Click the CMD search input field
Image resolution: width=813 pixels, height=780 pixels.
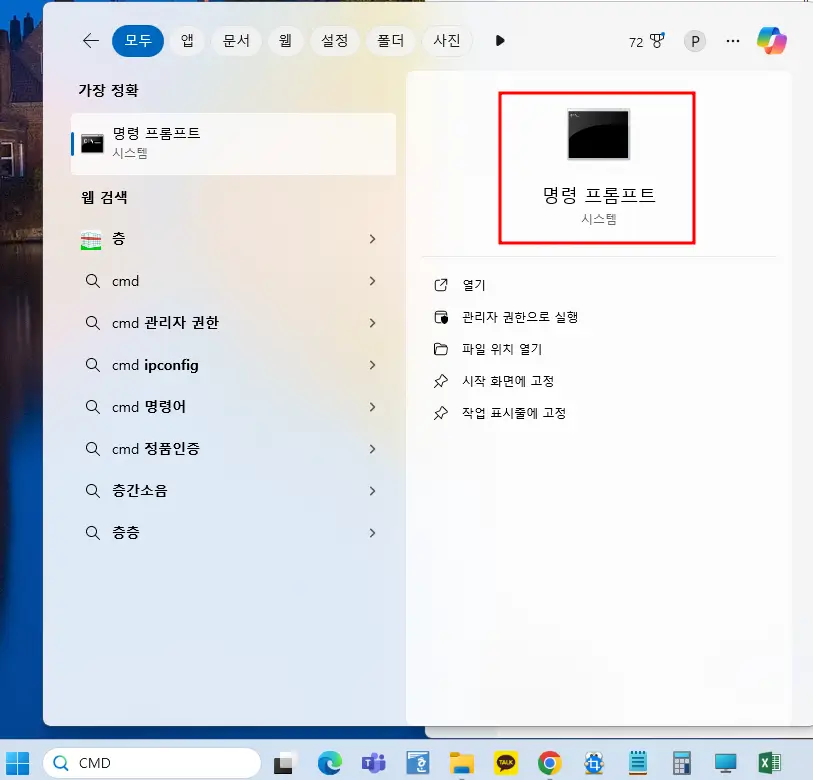[150, 762]
